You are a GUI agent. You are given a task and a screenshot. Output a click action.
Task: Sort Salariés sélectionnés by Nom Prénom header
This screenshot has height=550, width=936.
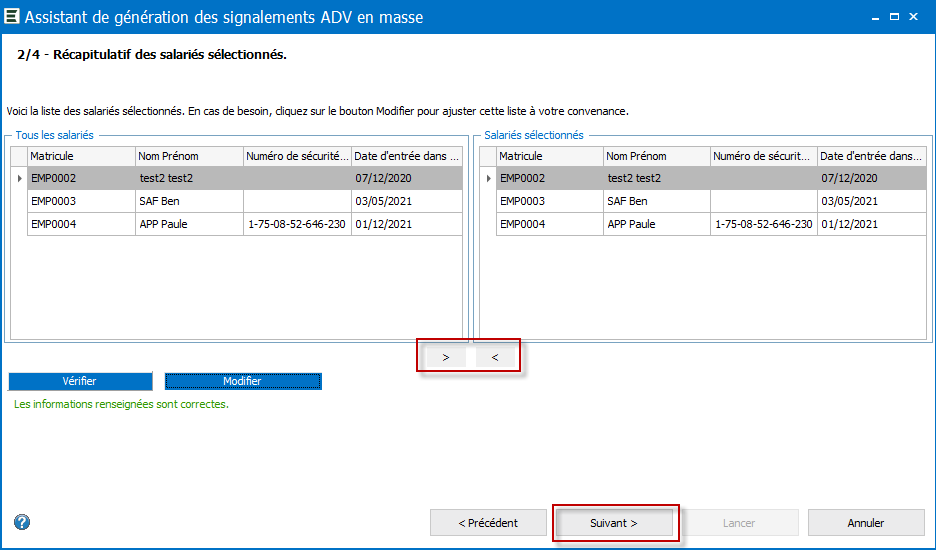tap(657, 156)
